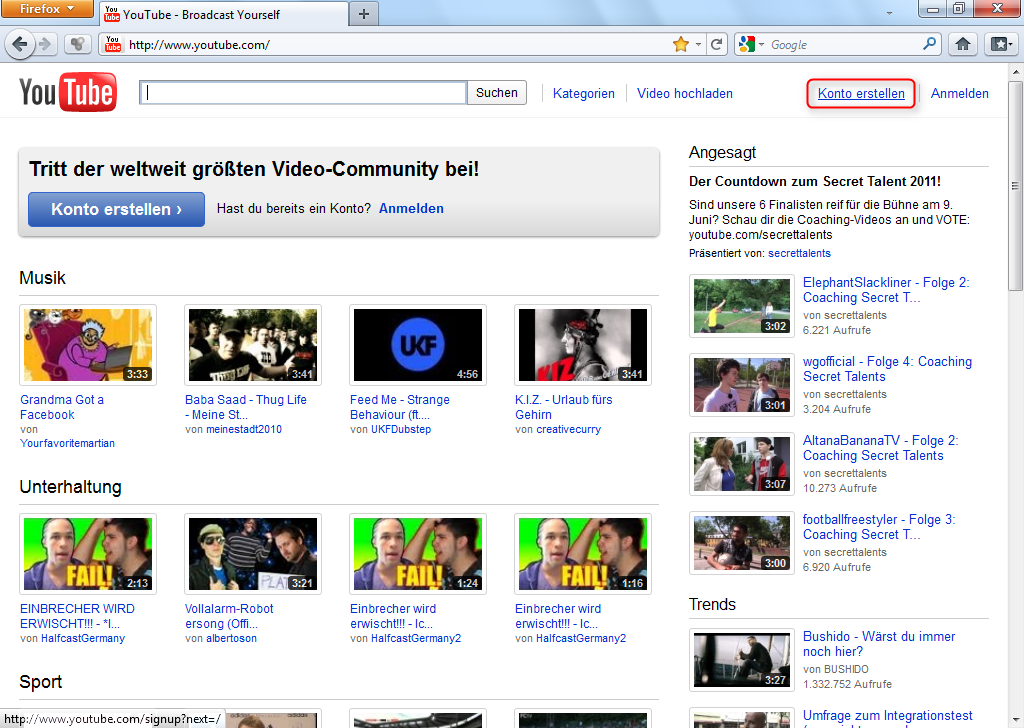Viewport: 1024px width, 728px height.
Task: Expand the Google search engine dropdown
Action: pyautogui.click(x=752, y=44)
